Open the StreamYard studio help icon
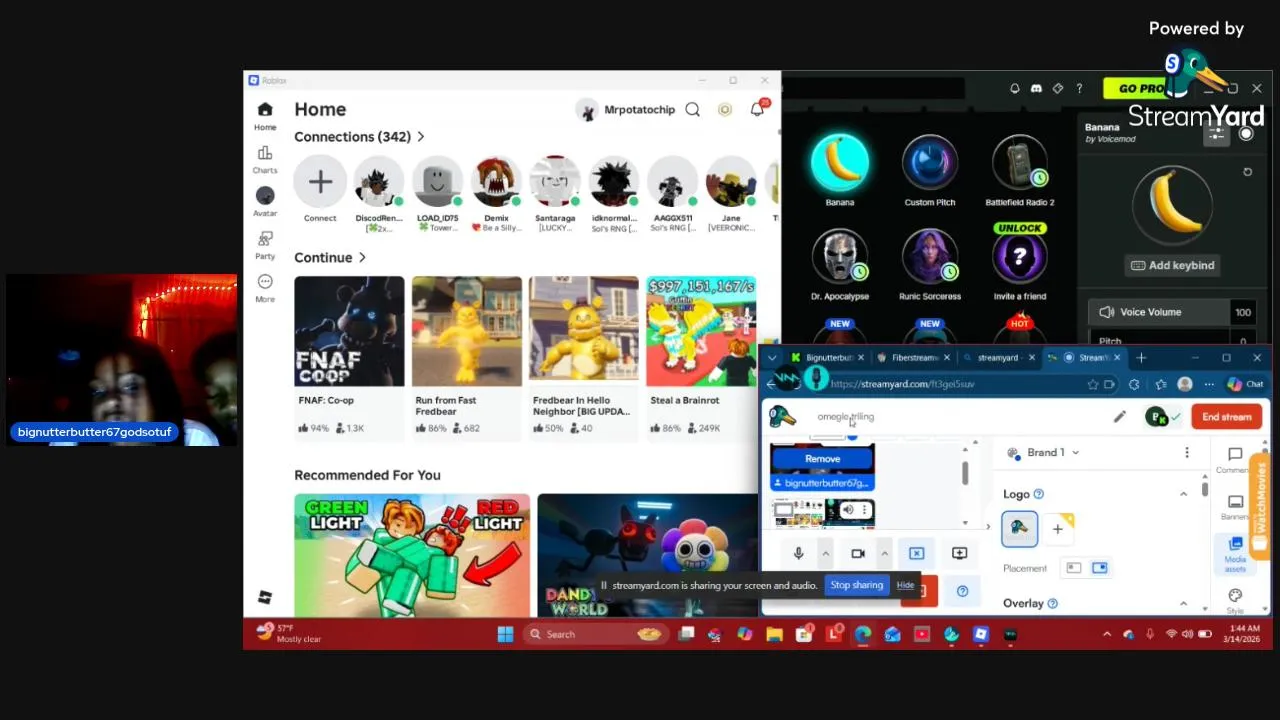Viewport: 1280px width, 720px height. (962, 591)
